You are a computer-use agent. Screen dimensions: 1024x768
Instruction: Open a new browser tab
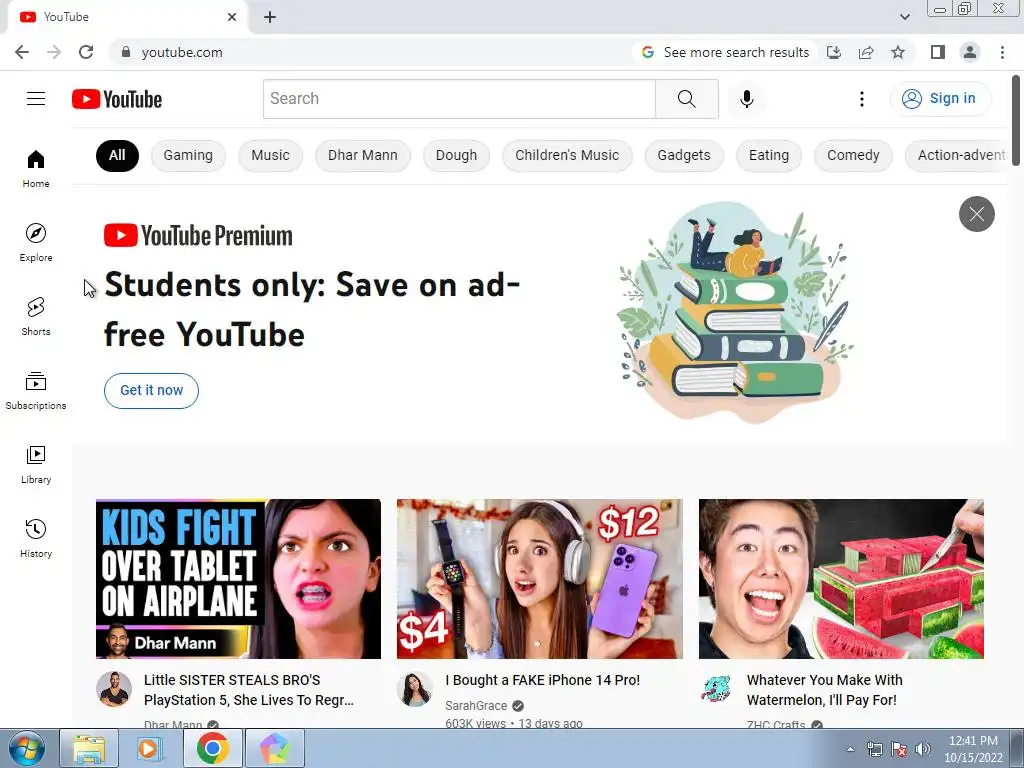coord(270,17)
